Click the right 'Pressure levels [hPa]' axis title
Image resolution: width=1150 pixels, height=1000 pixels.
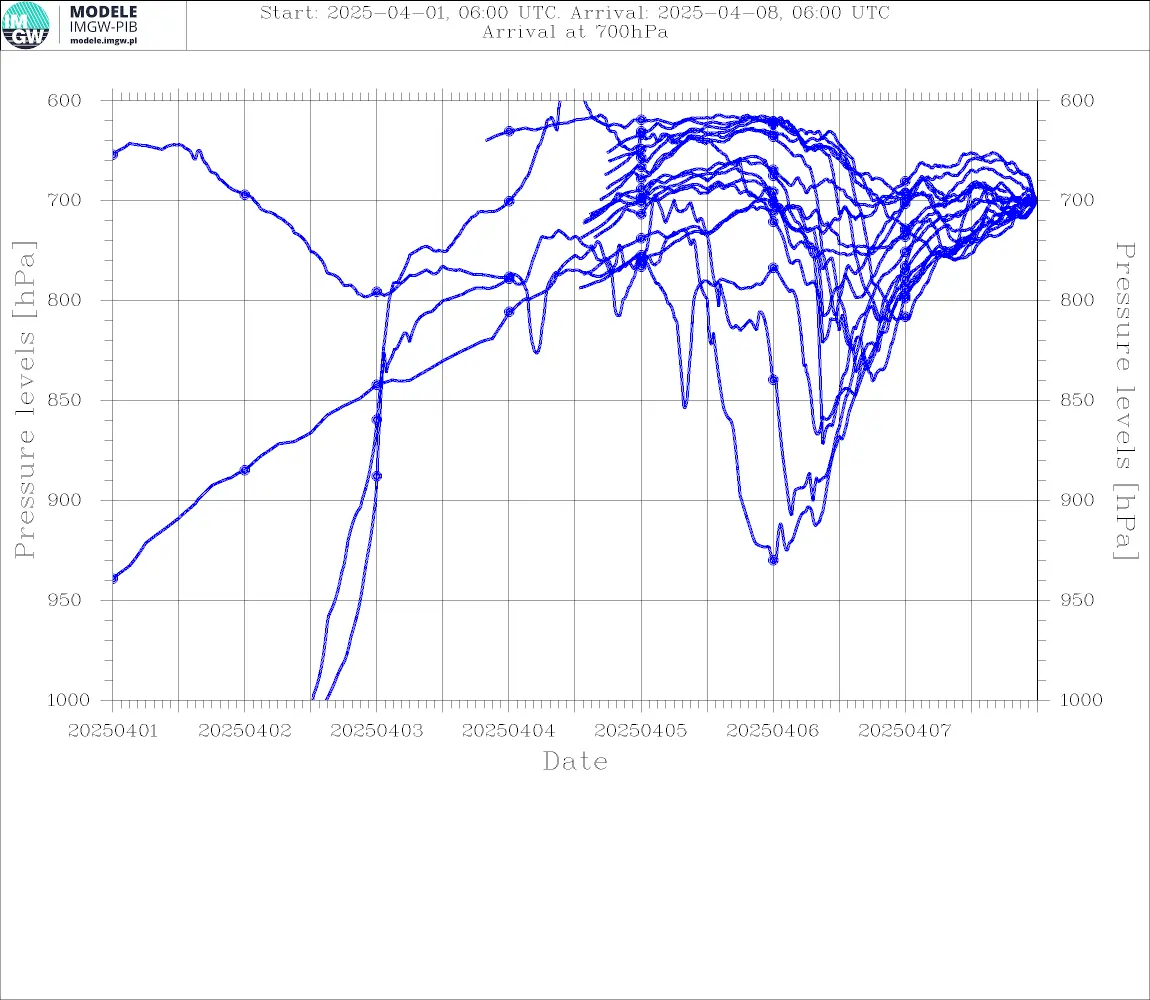[x=1126, y=401]
